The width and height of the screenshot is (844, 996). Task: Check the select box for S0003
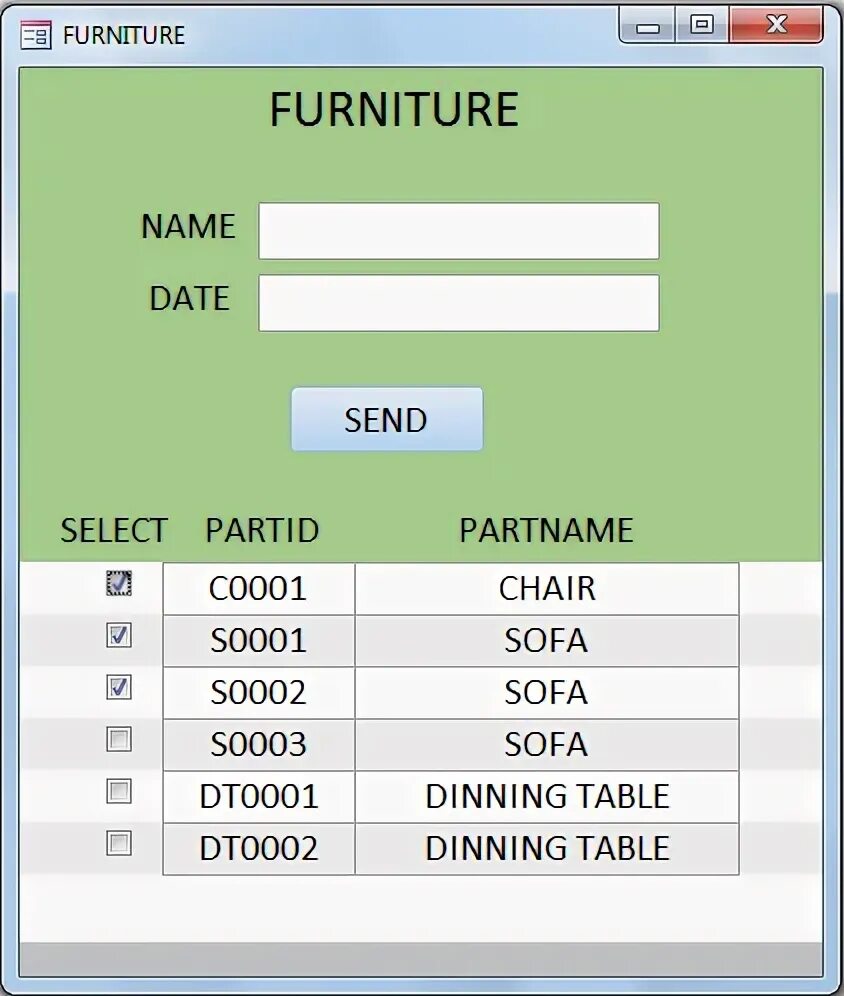click(x=119, y=740)
